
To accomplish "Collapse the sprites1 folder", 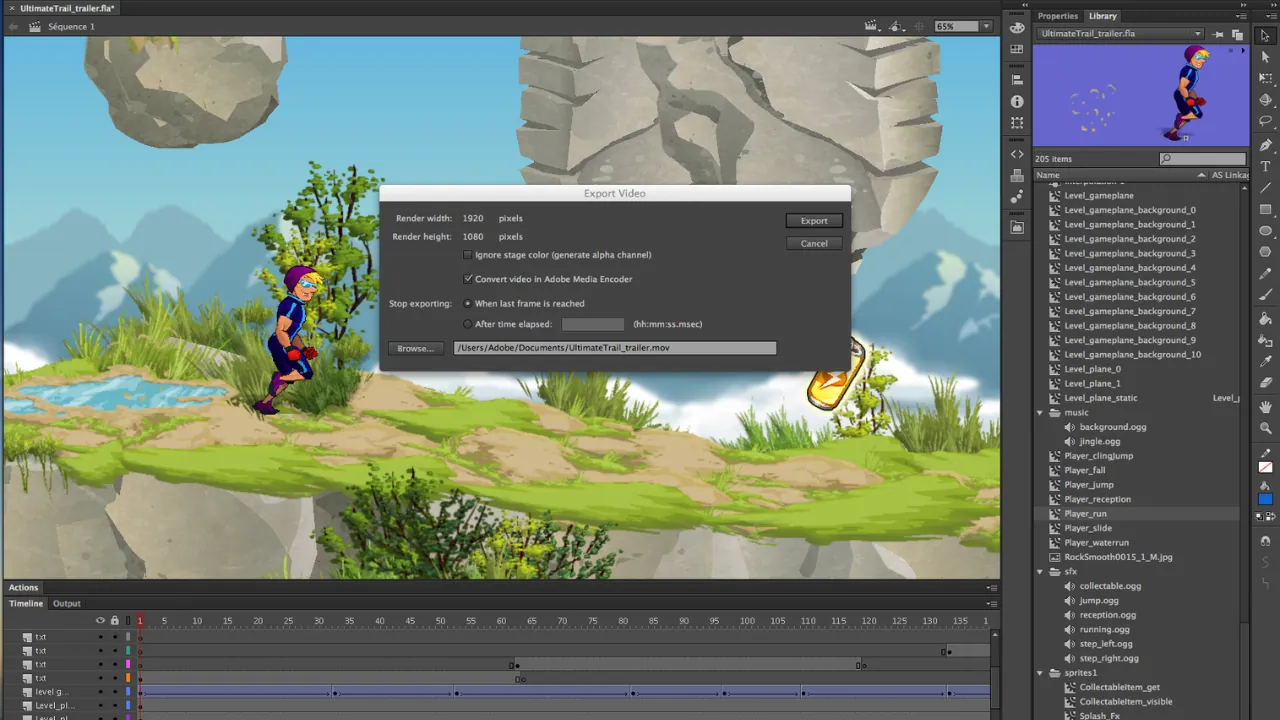I will 1040,673.
